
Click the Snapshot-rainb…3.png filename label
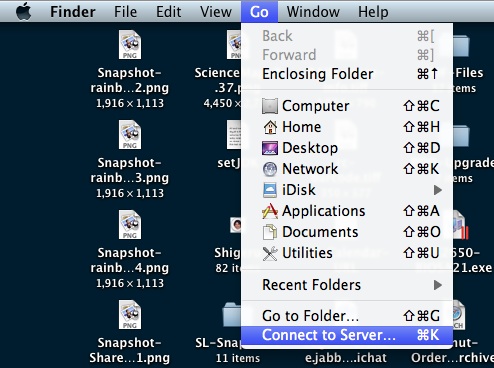[x=130, y=170]
